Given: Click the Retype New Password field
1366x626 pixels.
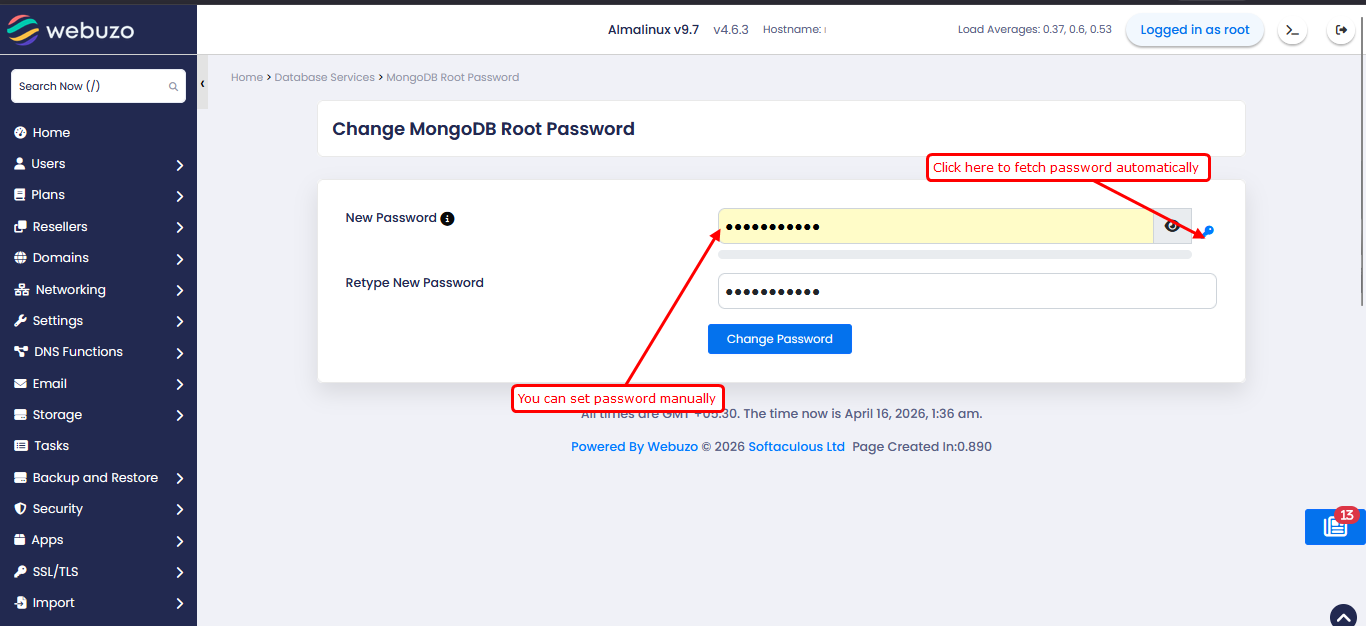Looking at the screenshot, I should pyautogui.click(x=966, y=291).
